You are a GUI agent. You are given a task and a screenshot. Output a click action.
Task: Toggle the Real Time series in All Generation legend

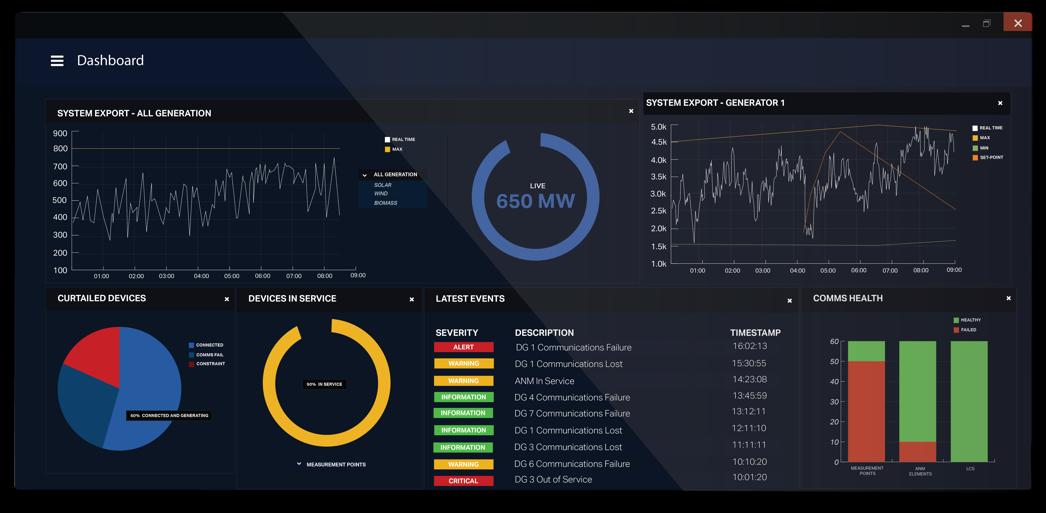(400, 139)
